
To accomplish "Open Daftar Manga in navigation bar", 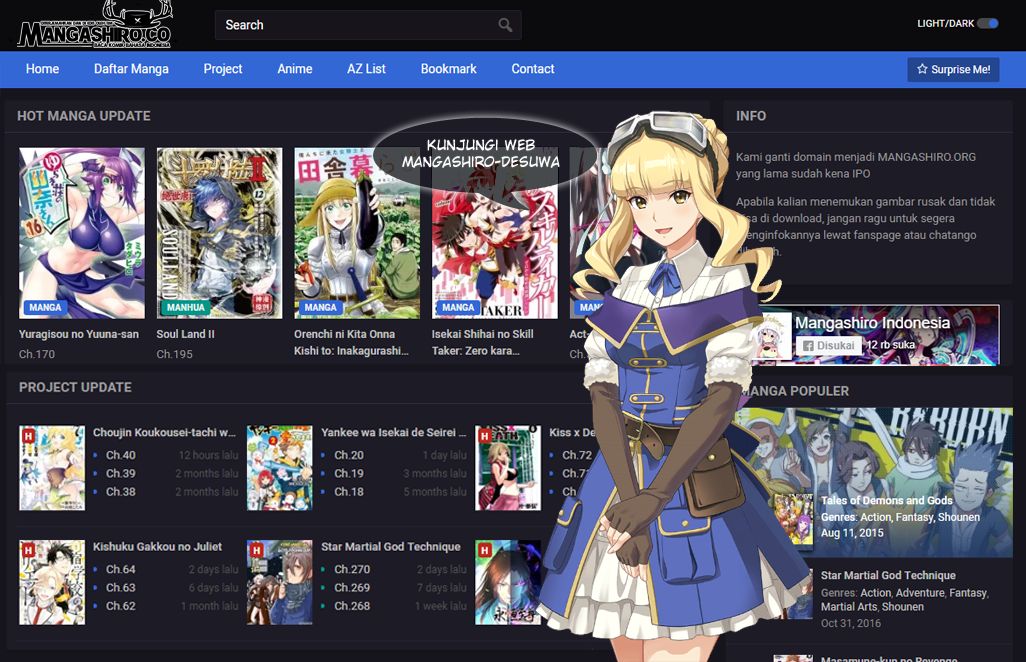I will click(x=131, y=69).
